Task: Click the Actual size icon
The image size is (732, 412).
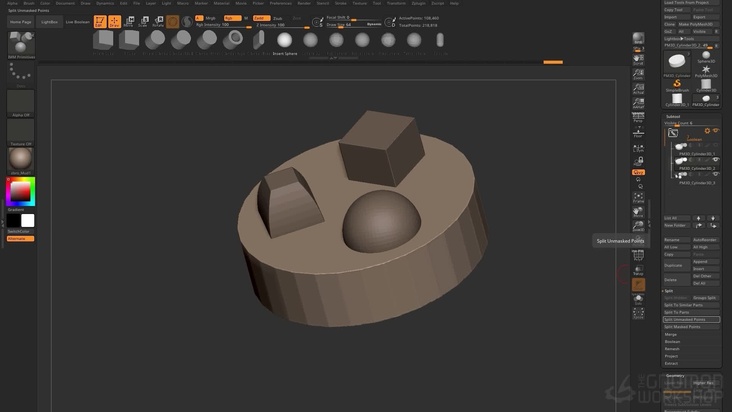Action: [x=638, y=89]
